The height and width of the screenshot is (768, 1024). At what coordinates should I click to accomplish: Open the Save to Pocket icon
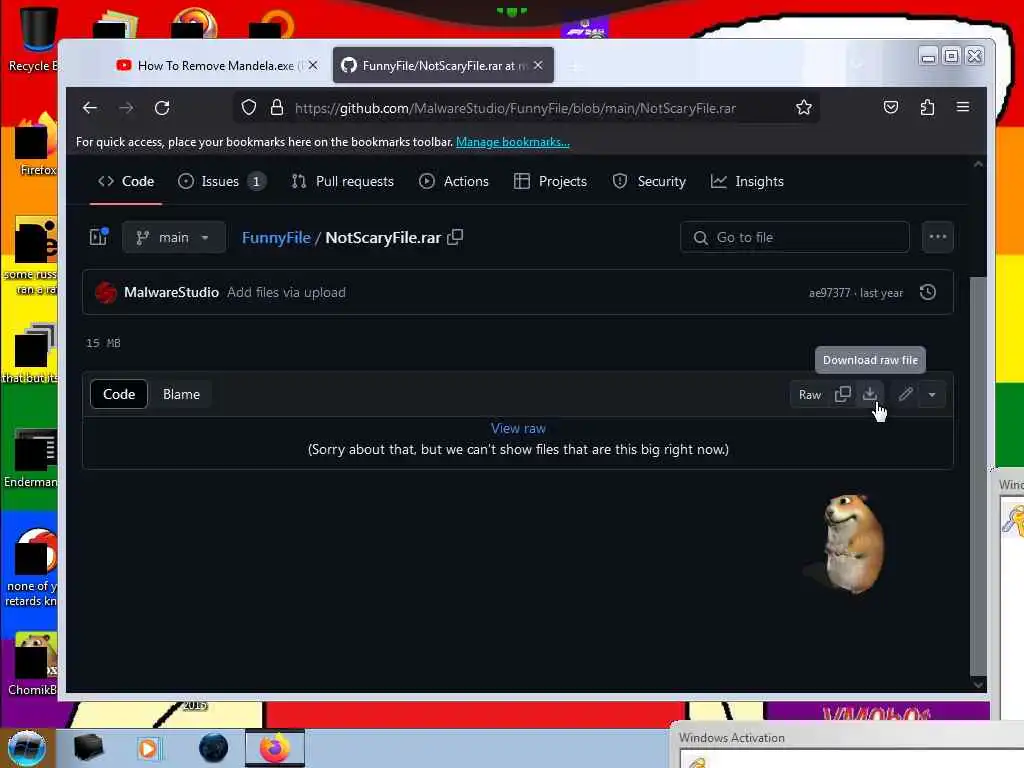(891, 107)
